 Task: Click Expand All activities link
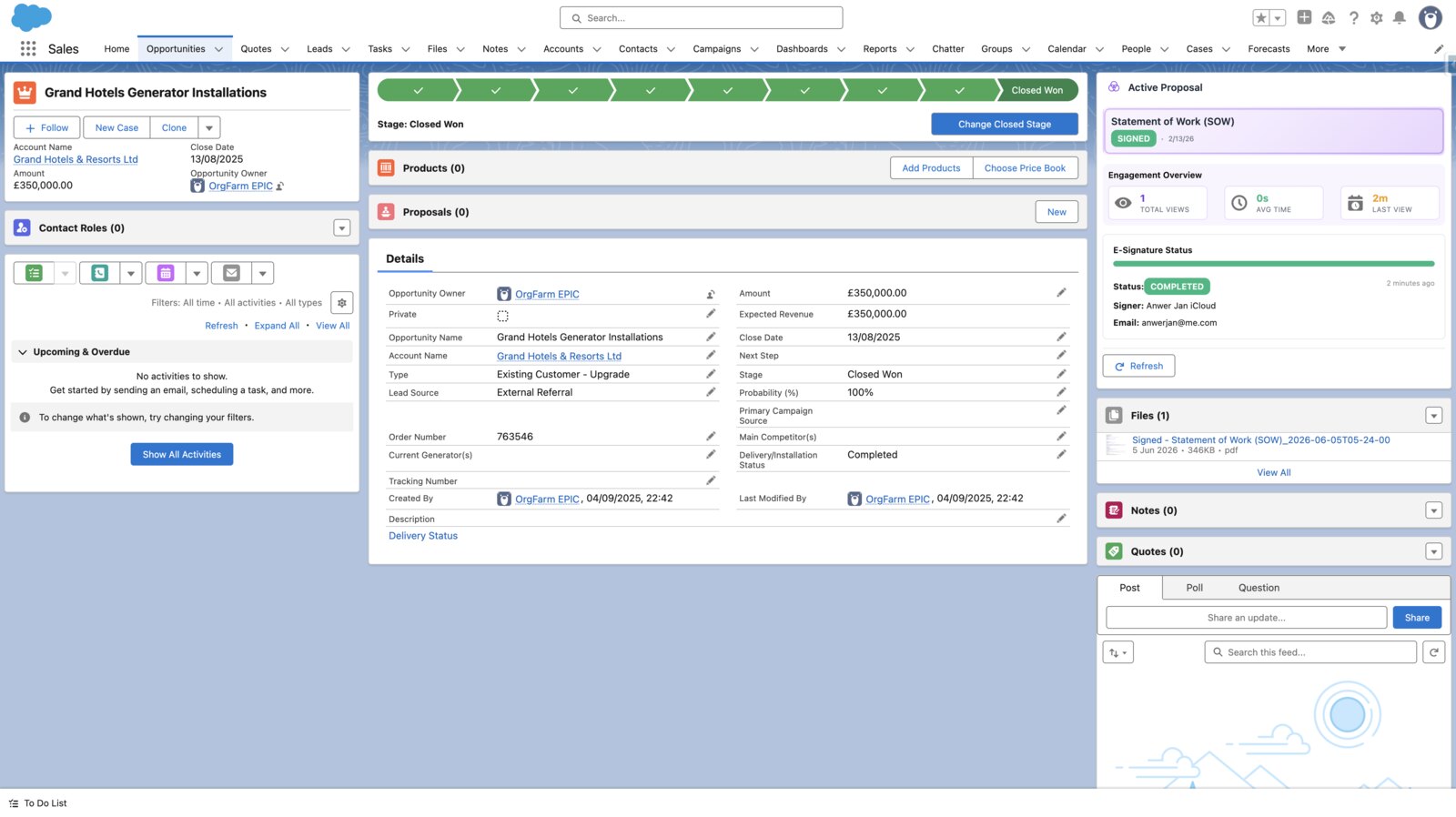coord(277,326)
